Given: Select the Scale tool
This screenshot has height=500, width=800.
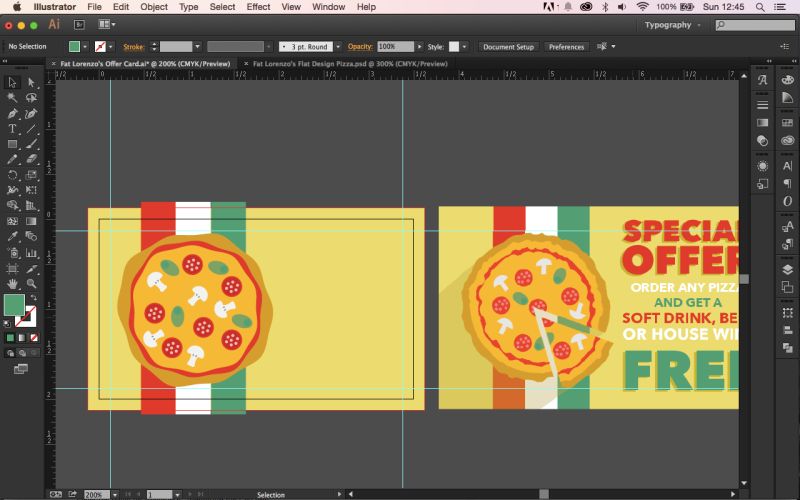Looking at the screenshot, I should (x=31, y=175).
